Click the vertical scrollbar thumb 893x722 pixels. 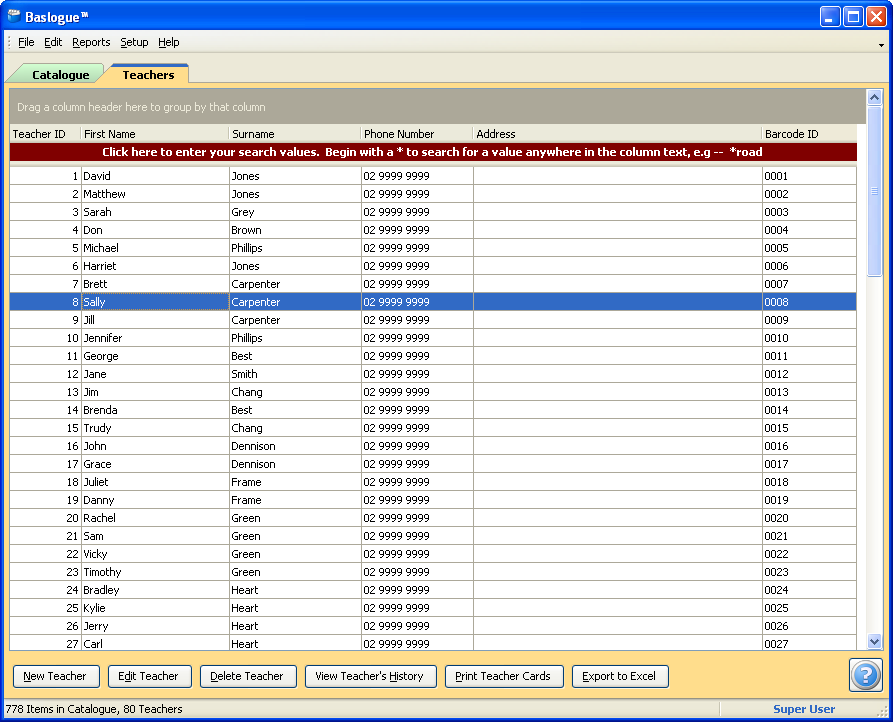coord(874,191)
